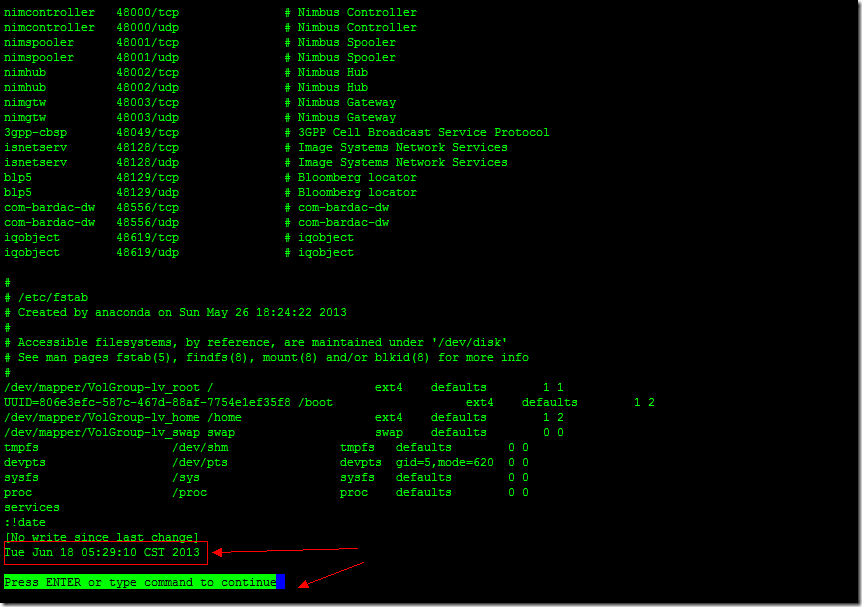
Task: Click the 'sysfs /sys' entry
Action: 266,477
